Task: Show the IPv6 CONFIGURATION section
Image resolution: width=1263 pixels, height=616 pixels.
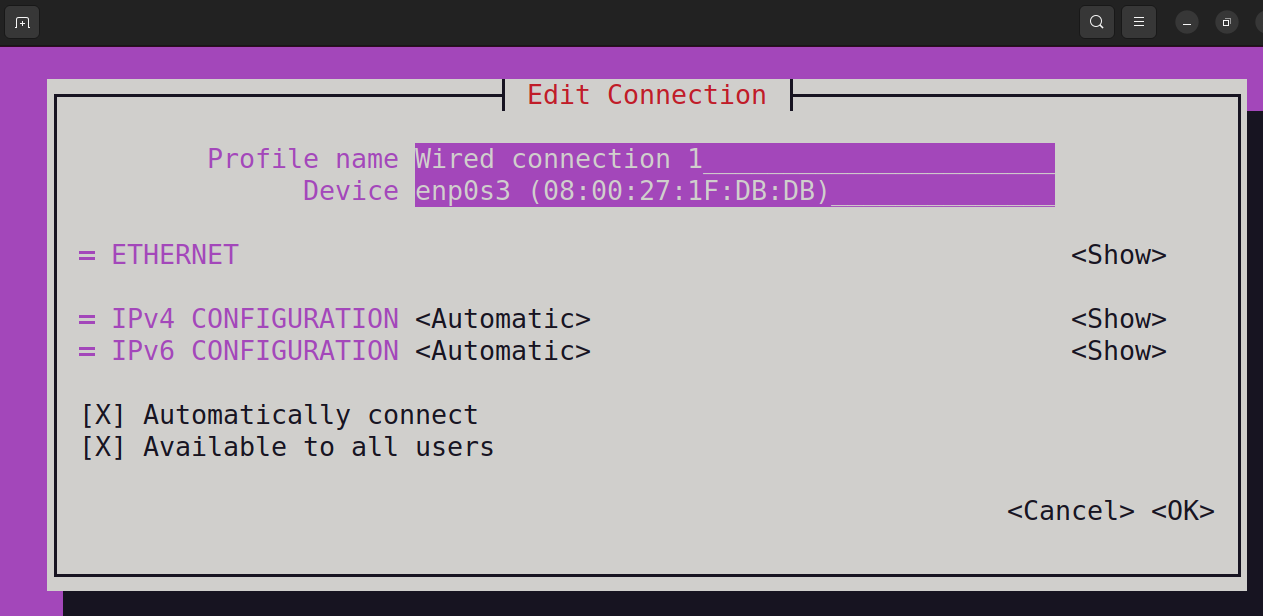Action: coord(1119,351)
